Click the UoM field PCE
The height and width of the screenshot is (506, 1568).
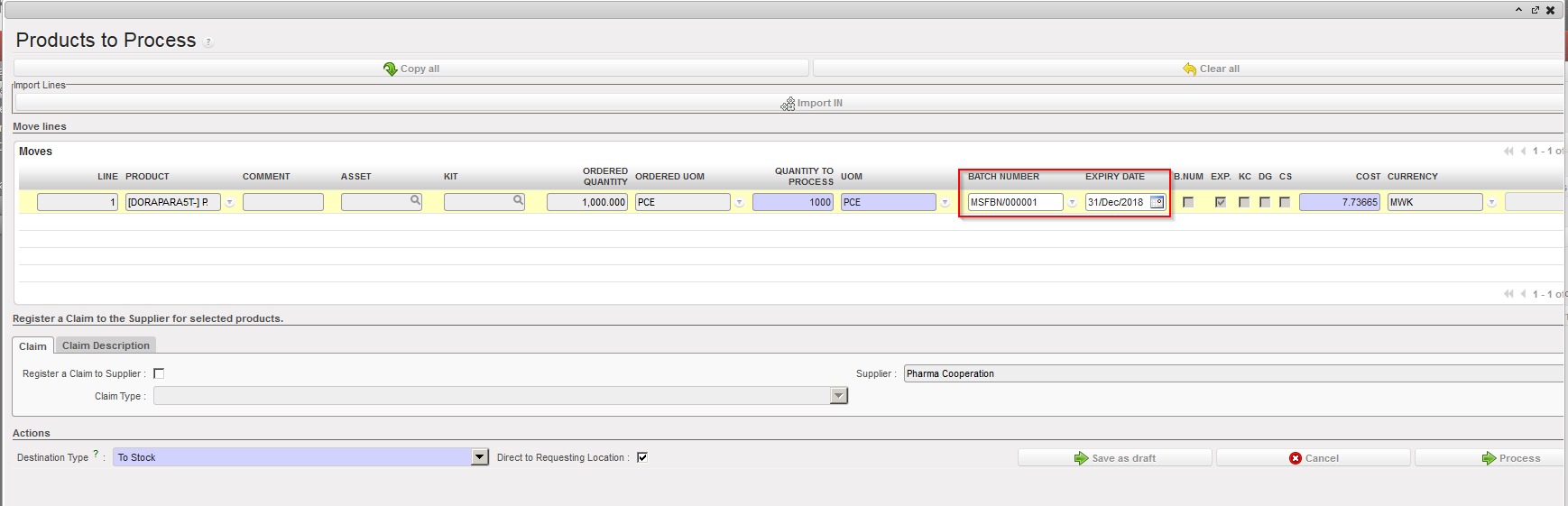889,202
